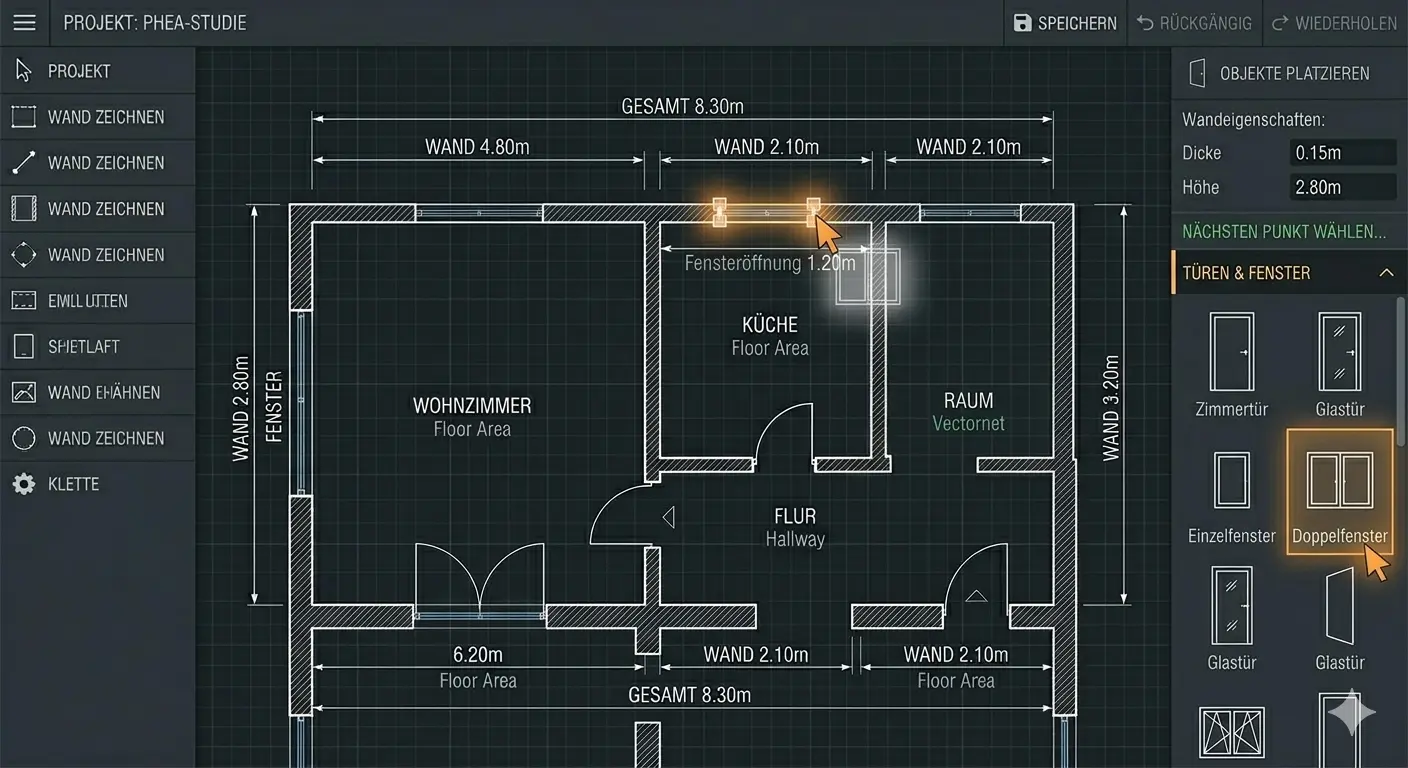Select the circle-shaped wall tool
This screenshot has width=1408, height=768.
97,438
